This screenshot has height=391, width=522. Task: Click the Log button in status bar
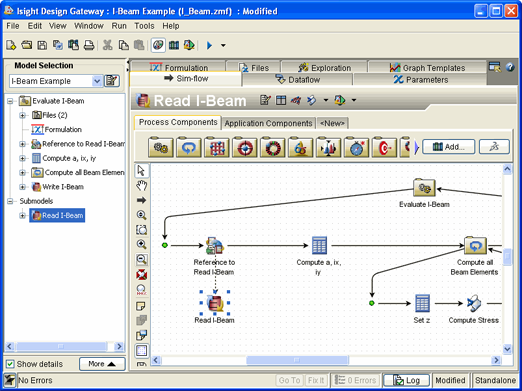click(x=406, y=380)
